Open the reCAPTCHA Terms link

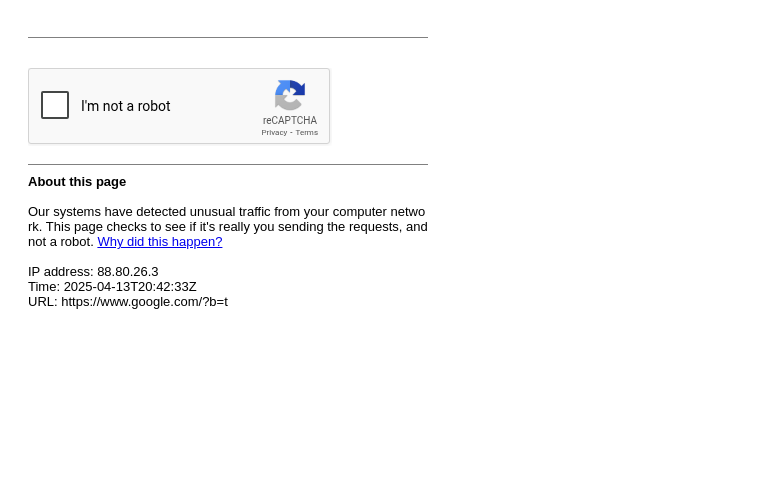tap(306, 132)
